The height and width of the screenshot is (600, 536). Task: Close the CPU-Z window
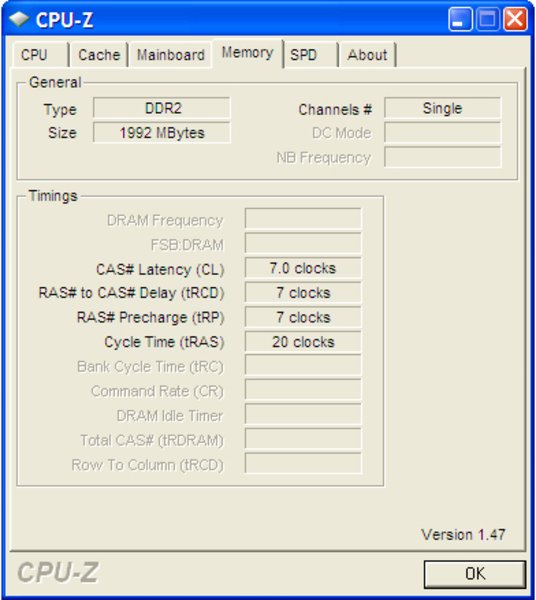point(515,19)
